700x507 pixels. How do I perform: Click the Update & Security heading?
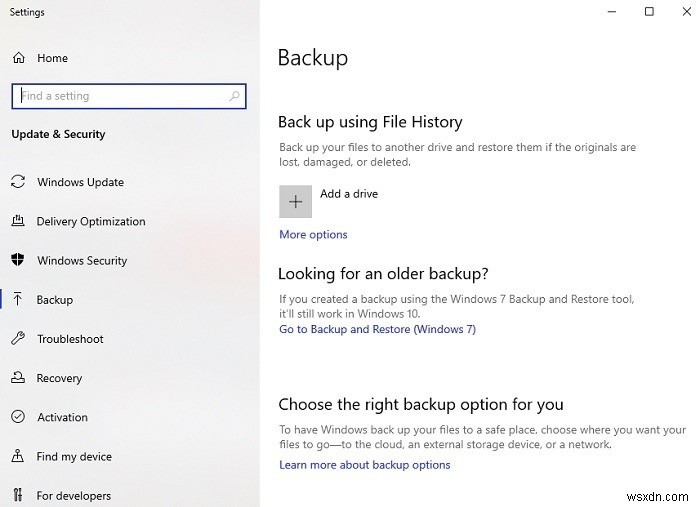pos(58,134)
